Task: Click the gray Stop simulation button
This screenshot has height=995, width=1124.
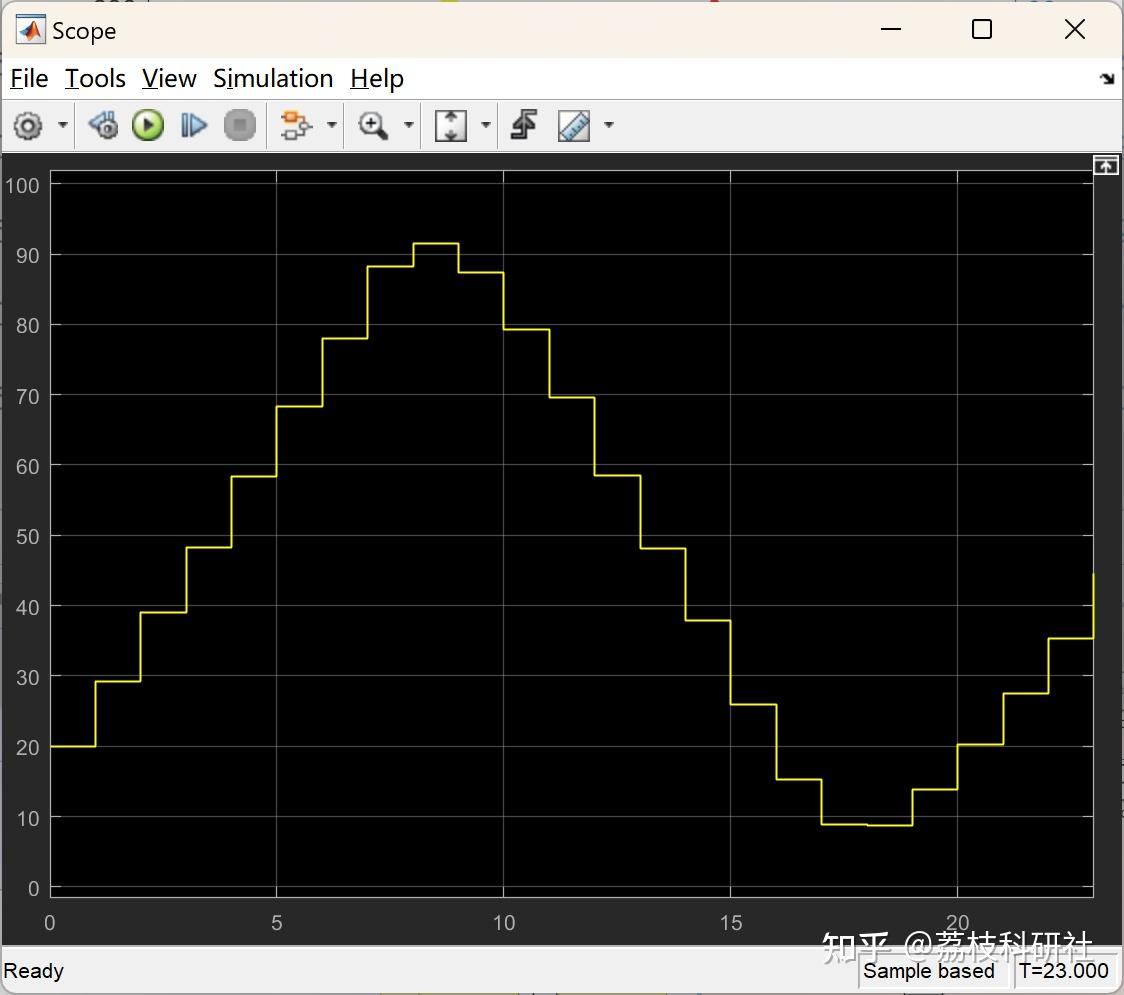Action: tap(239, 125)
